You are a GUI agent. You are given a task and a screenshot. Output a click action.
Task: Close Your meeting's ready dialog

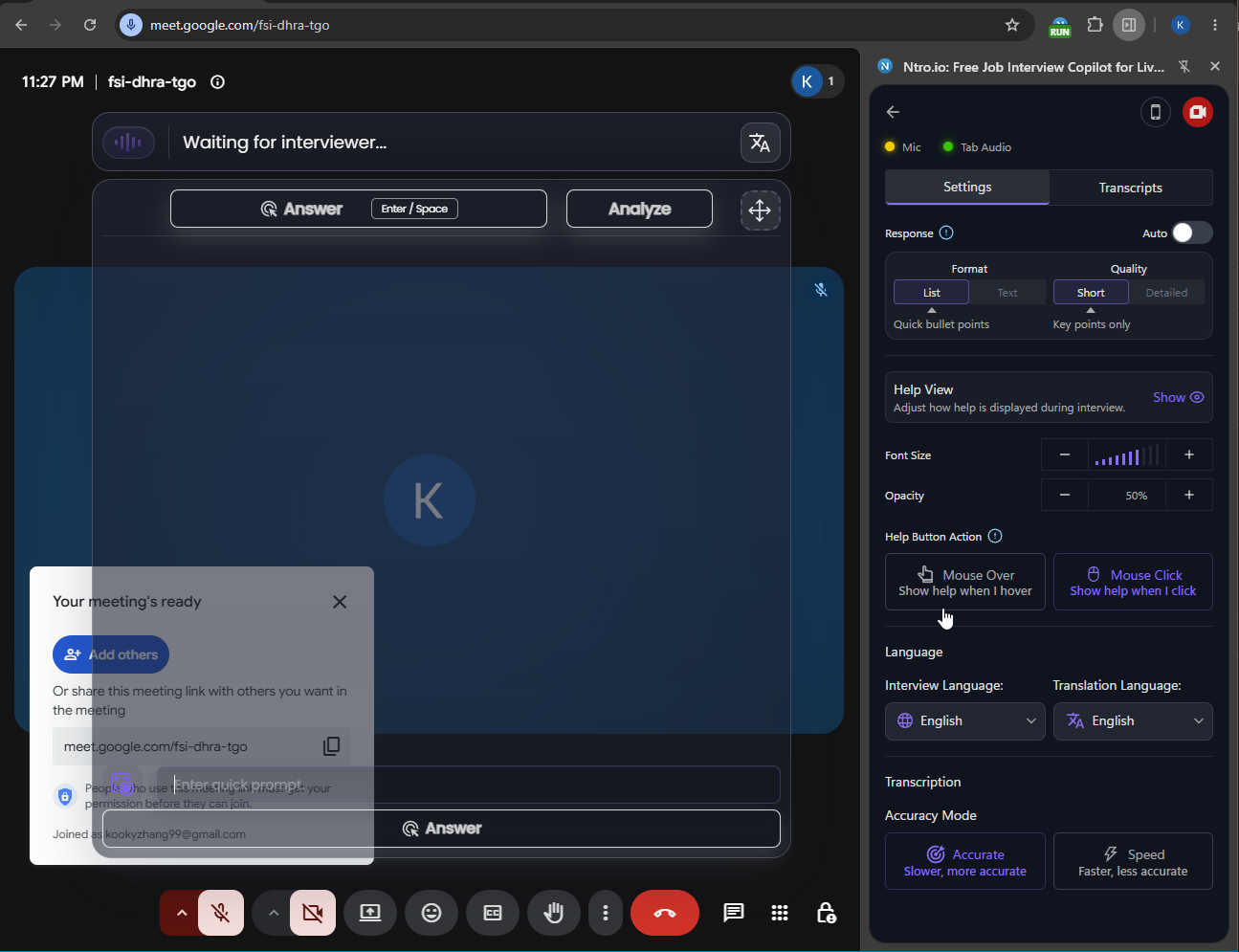[340, 602]
